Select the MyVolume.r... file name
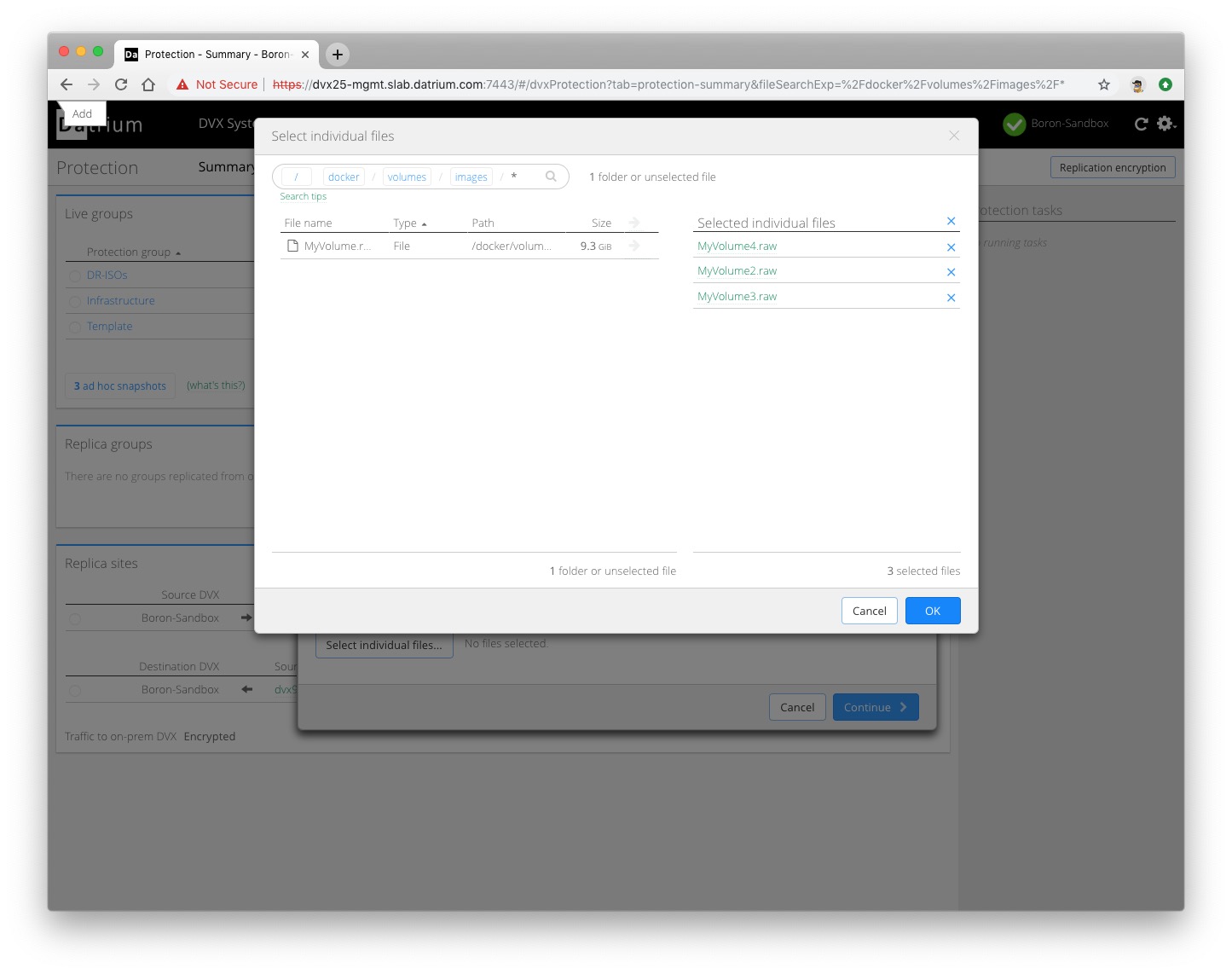The height and width of the screenshot is (974, 1232). click(338, 246)
